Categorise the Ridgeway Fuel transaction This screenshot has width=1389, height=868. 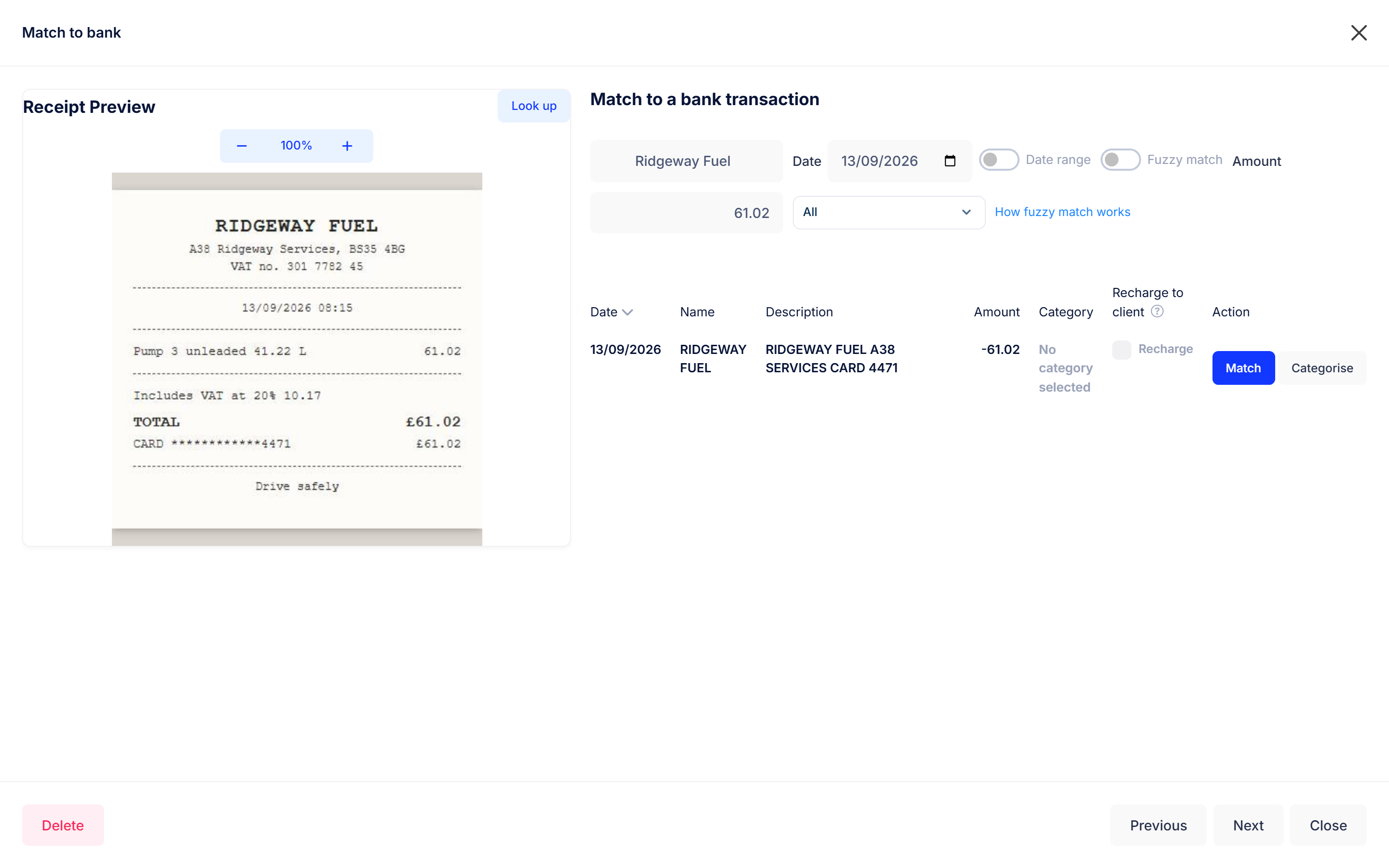(x=1321, y=368)
